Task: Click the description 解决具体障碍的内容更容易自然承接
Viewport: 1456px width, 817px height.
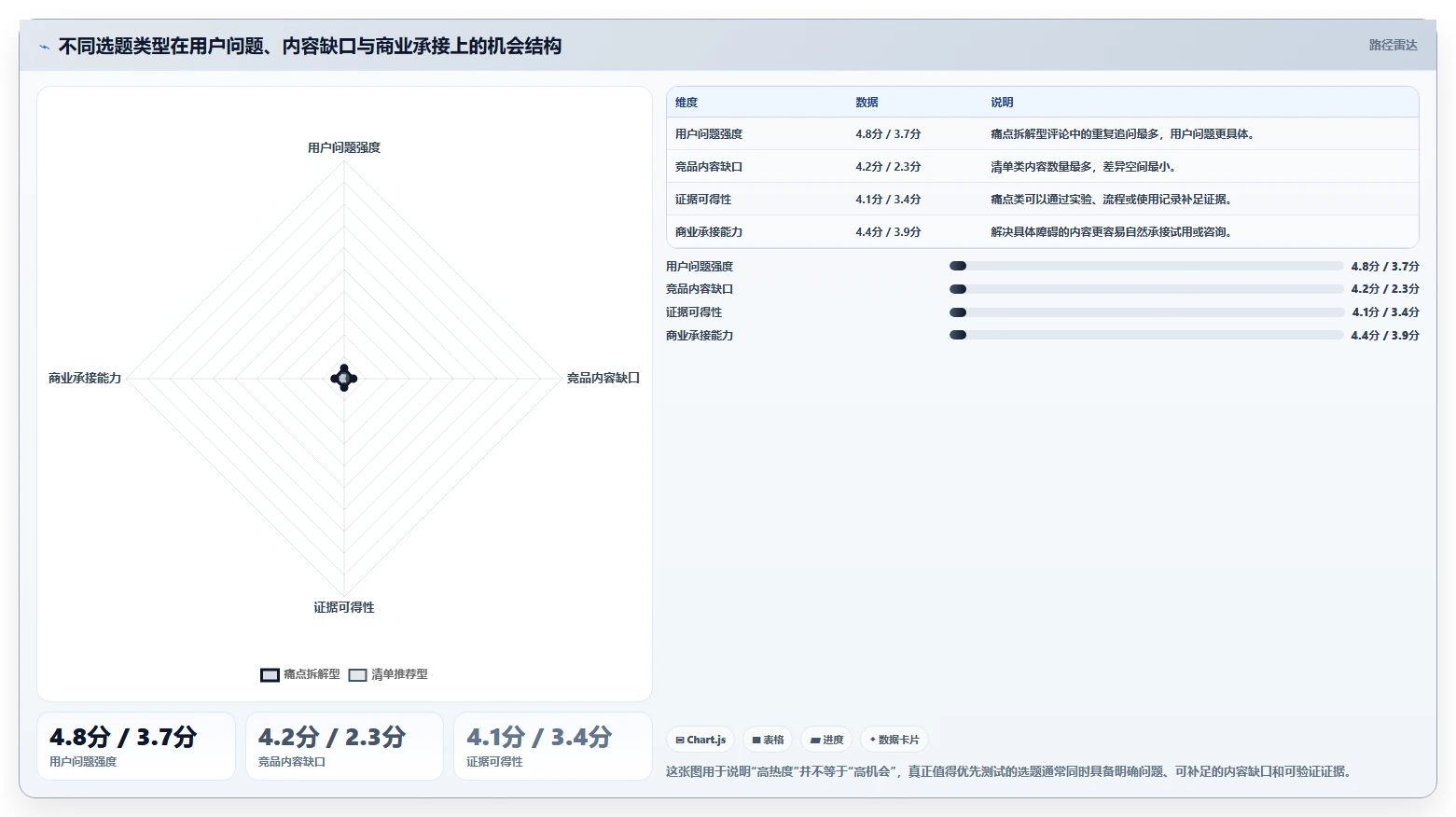Action: 1087,232
